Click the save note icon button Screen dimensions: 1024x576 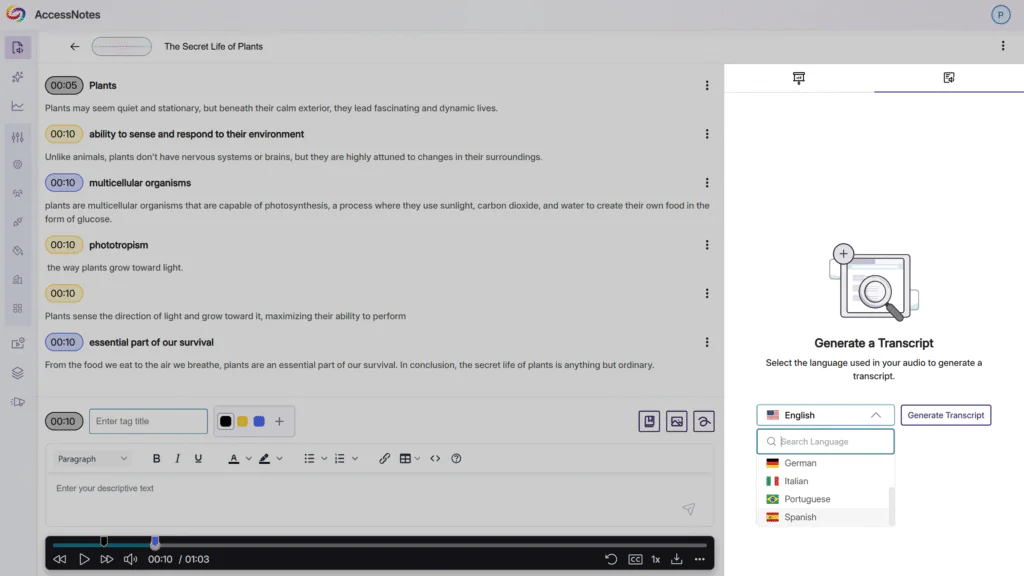pos(649,422)
